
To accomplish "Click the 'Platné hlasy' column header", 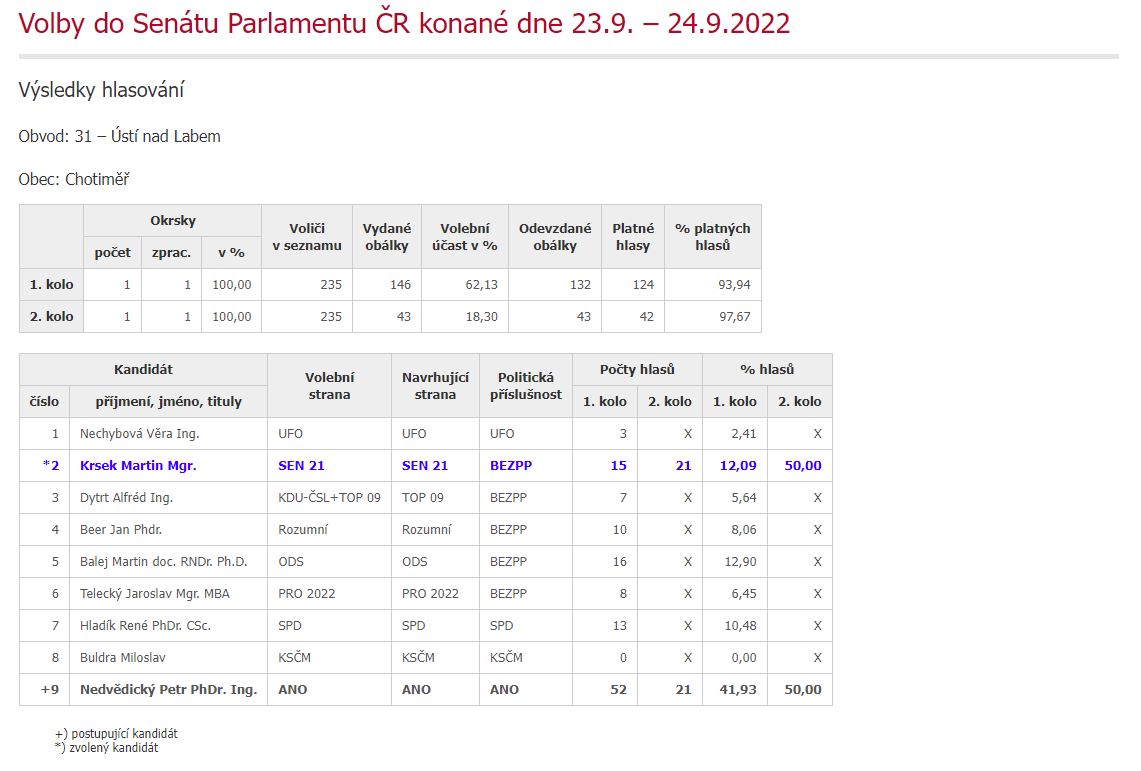I will pos(632,236).
